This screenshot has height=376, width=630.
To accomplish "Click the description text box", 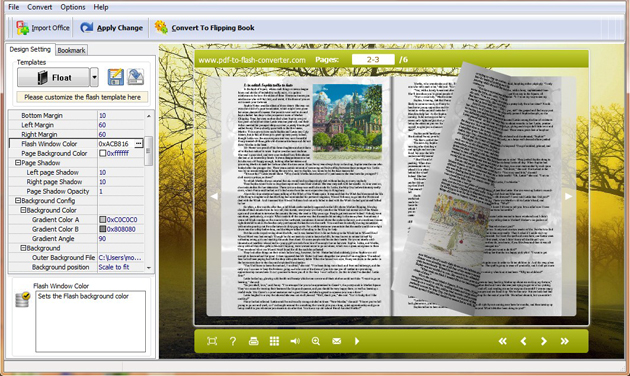I will tap(90, 321).
